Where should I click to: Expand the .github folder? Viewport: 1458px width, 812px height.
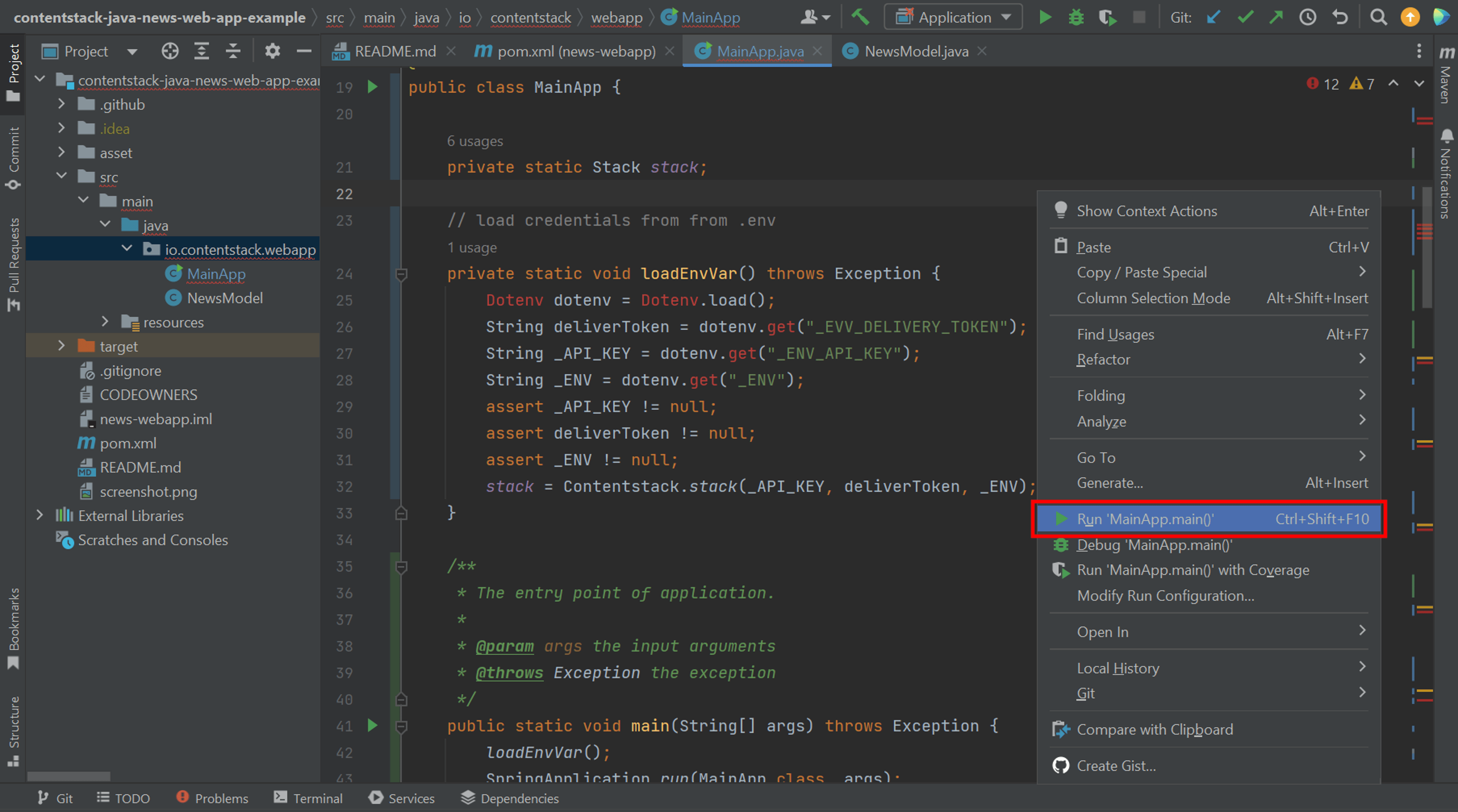[x=61, y=104]
